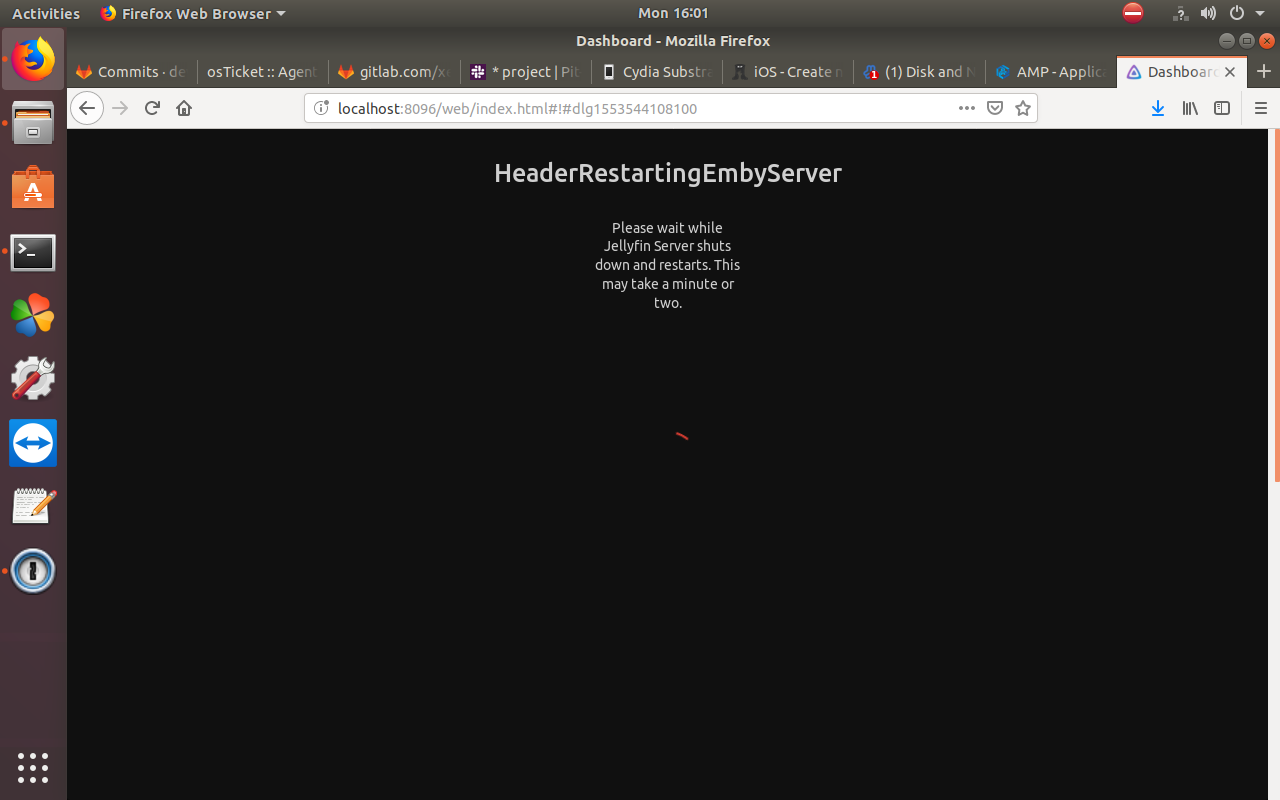Go to the Firefox home page
1280x800 pixels.
point(184,108)
